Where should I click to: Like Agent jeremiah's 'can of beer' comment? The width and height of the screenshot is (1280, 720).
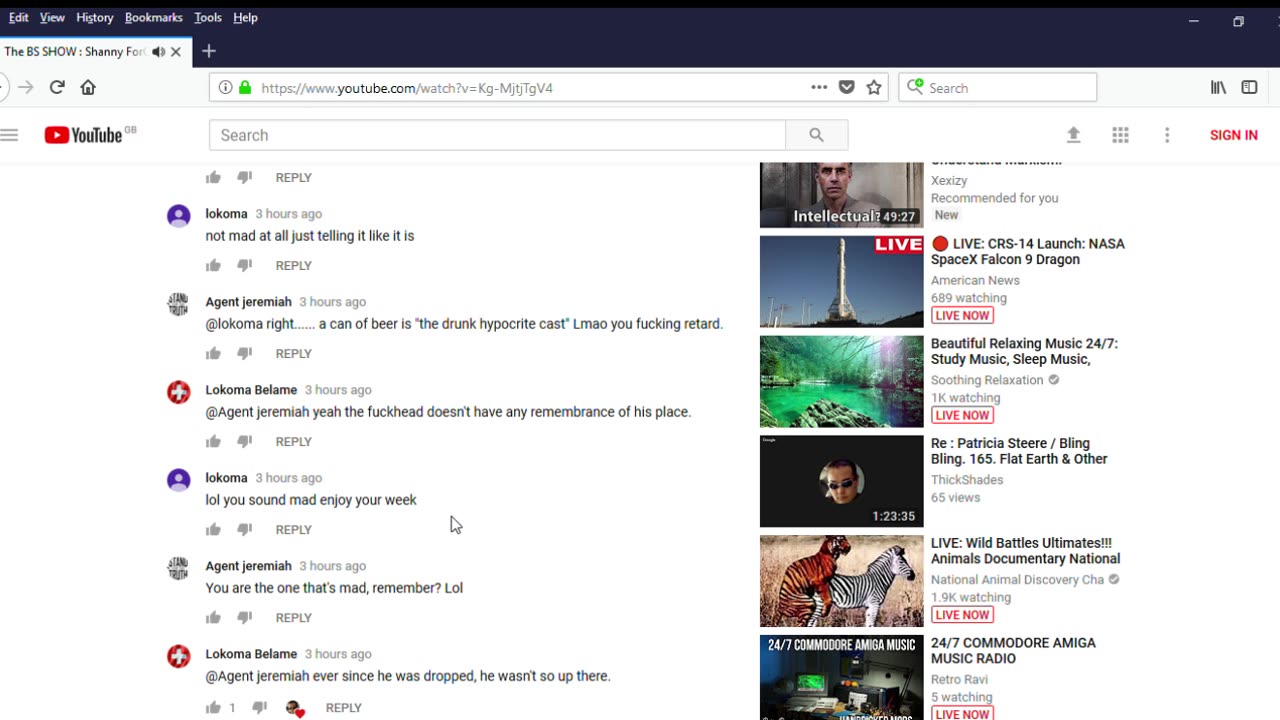[213, 353]
